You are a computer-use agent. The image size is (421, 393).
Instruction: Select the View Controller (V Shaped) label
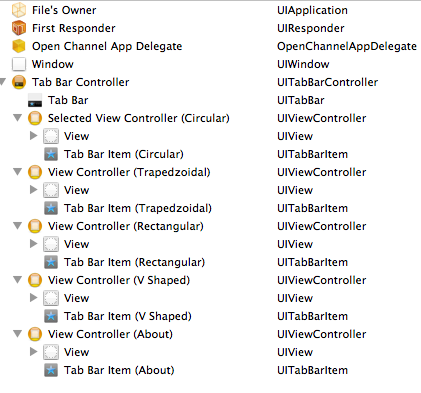(x=119, y=280)
